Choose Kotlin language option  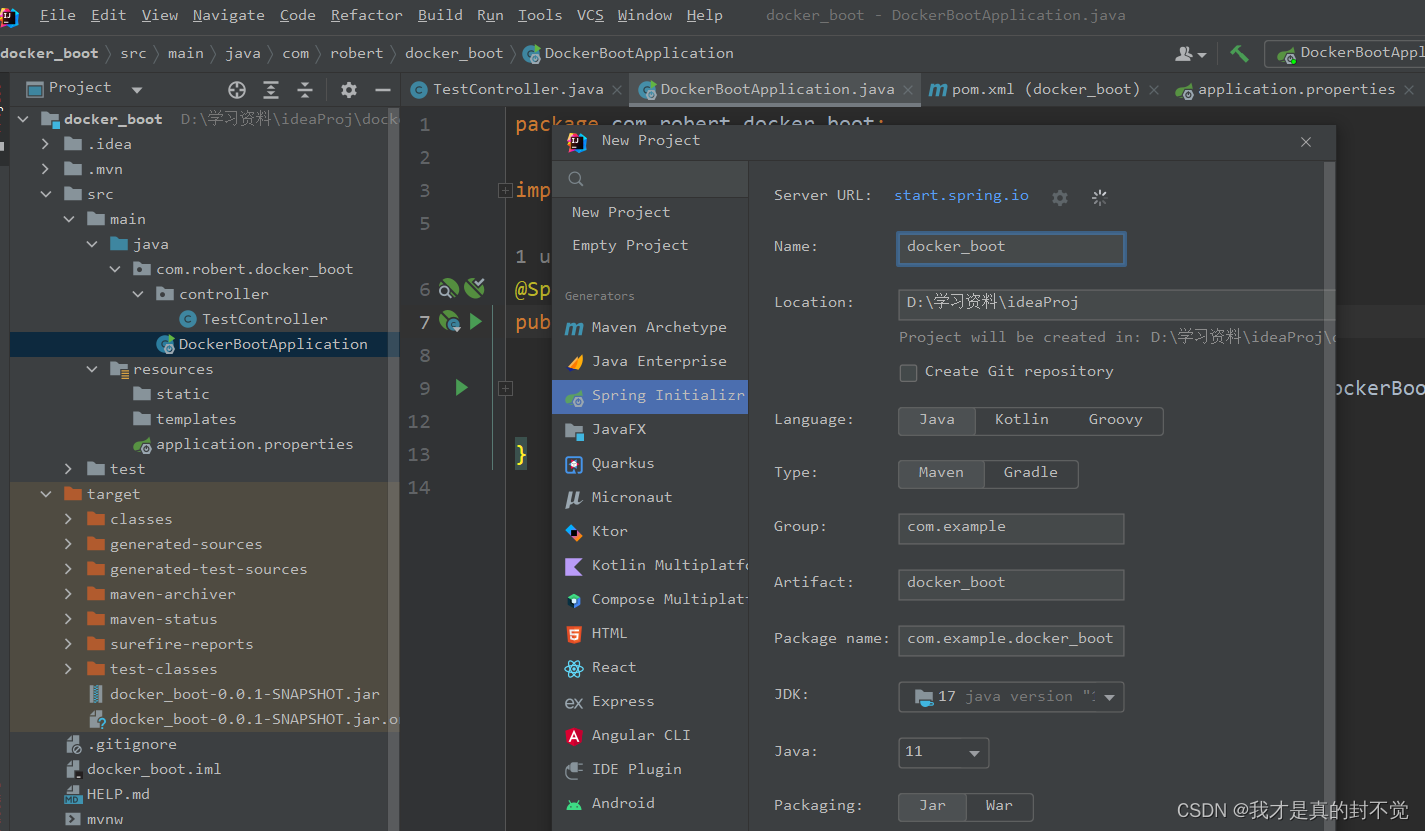[x=1022, y=420]
